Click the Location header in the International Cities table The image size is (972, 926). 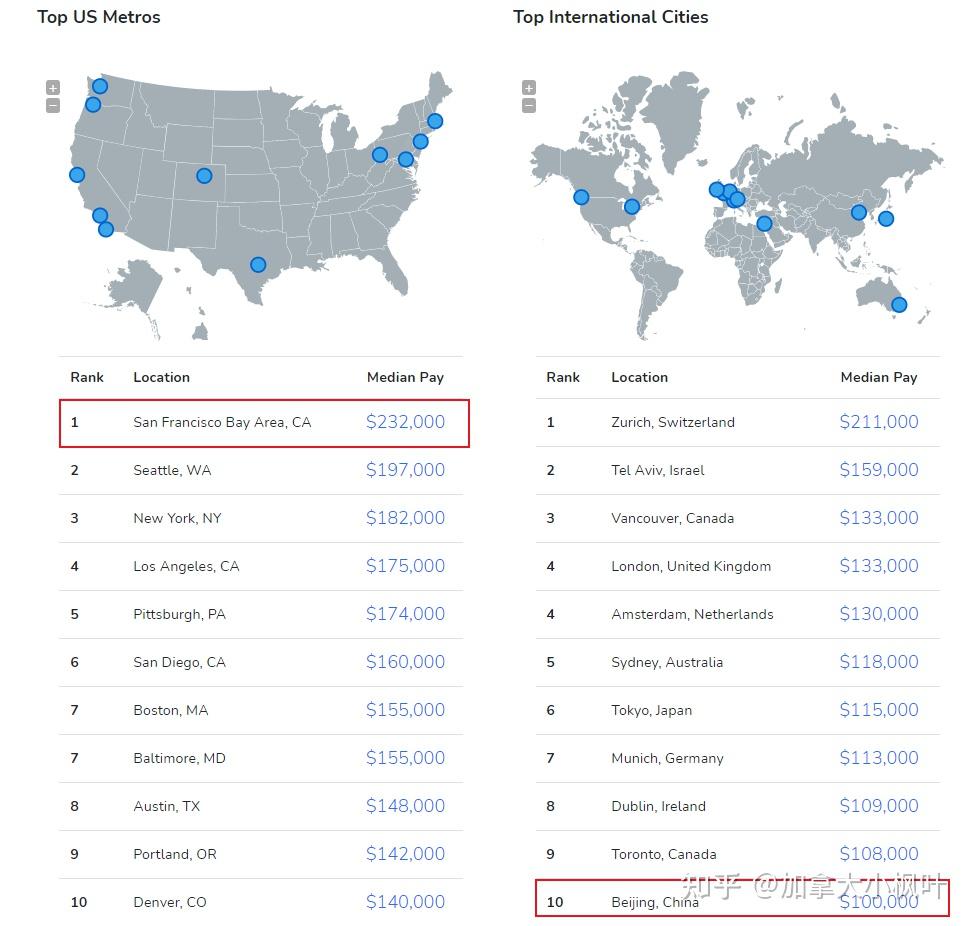click(639, 377)
